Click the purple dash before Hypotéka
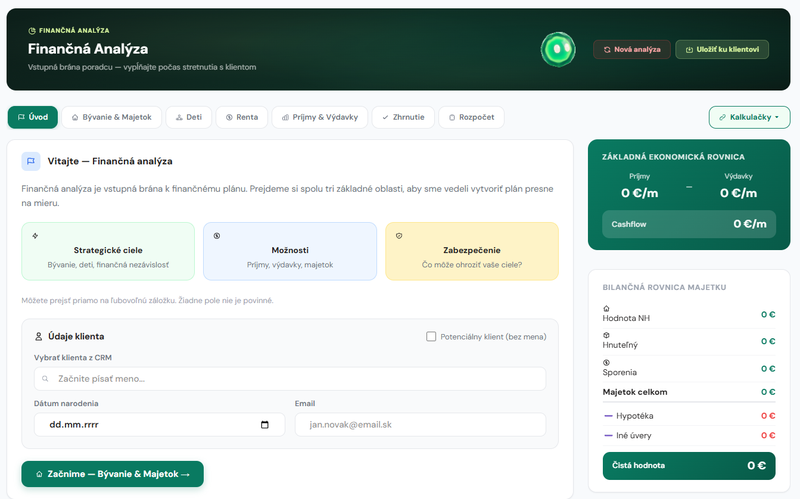800x499 pixels. point(608,416)
